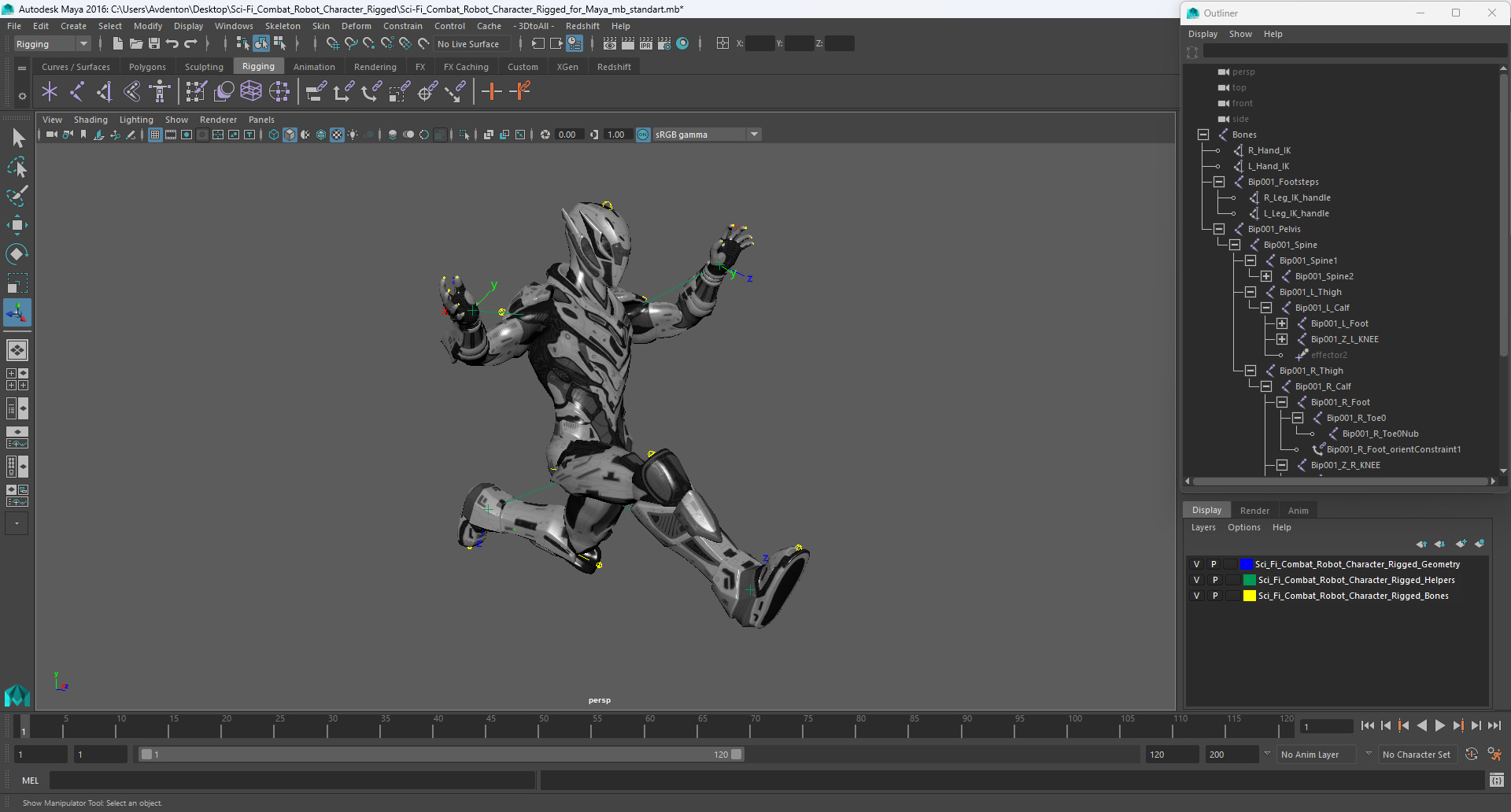Screen dimensions: 1511x812
Task: Click the Show Manipulator tool icon
Action: click(17, 312)
